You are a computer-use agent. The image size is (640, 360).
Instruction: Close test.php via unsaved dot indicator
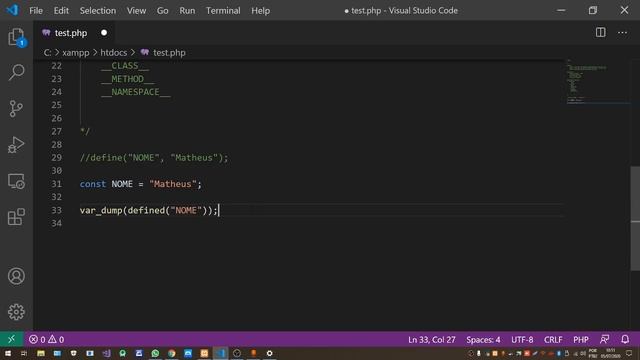point(104,33)
